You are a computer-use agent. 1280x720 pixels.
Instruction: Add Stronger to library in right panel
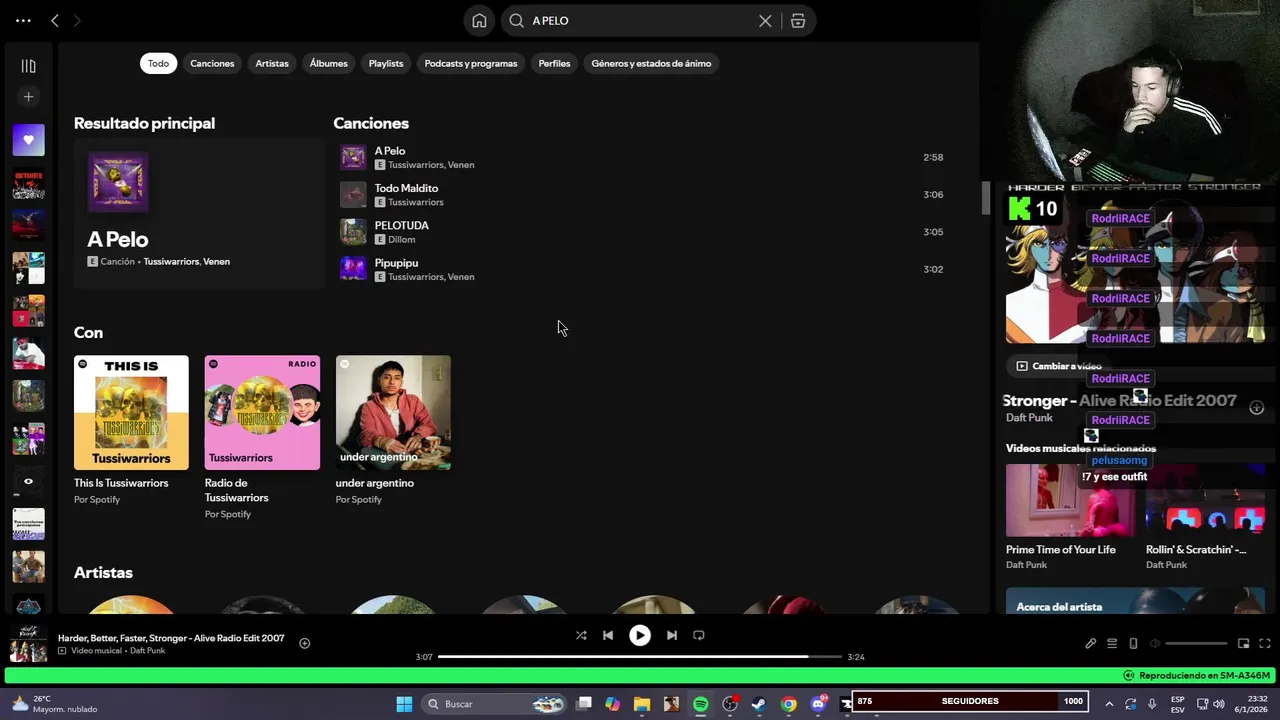[1257, 407]
